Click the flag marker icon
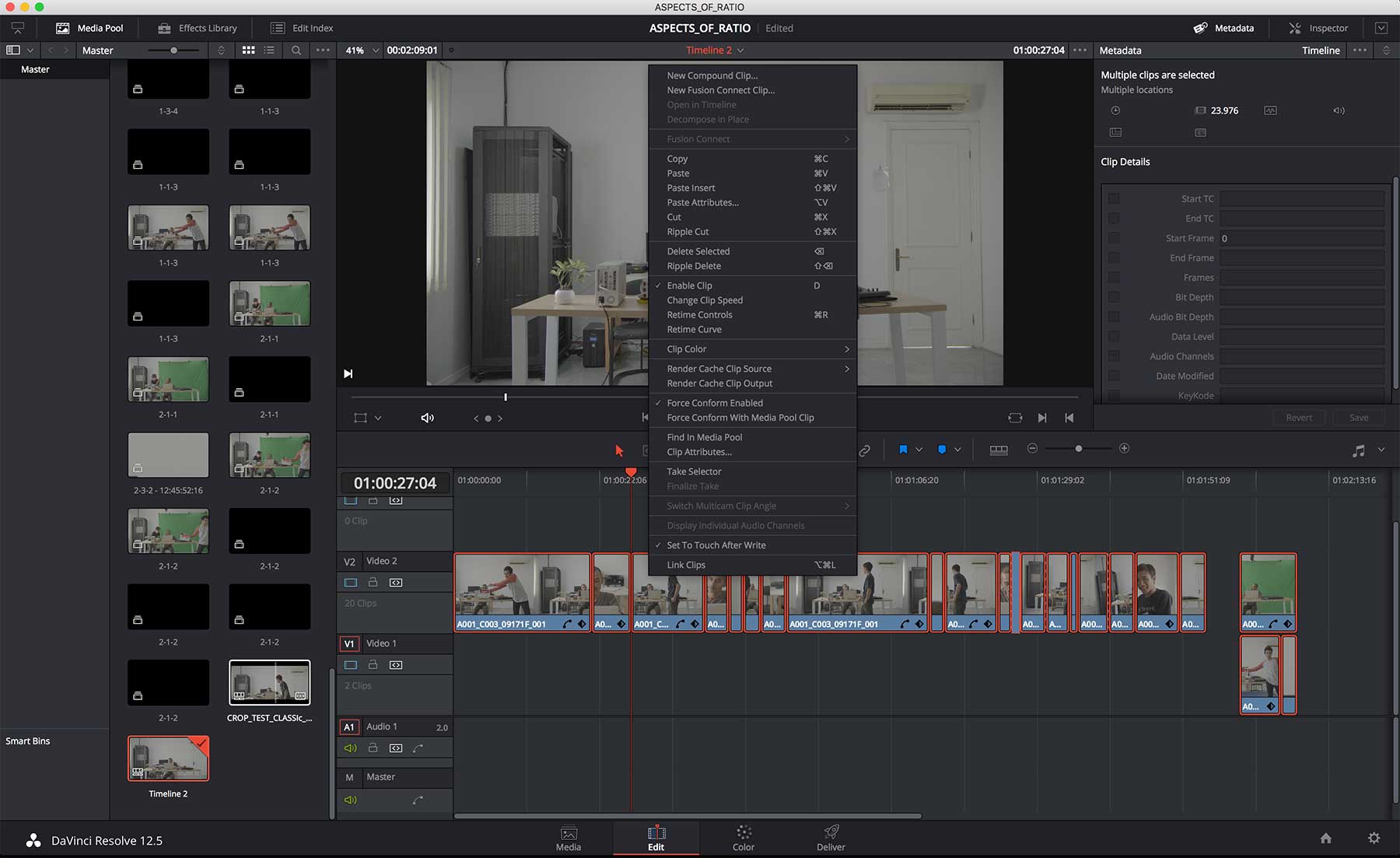Image resolution: width=1400 pixels, height=858 pixels. (903, 450)
